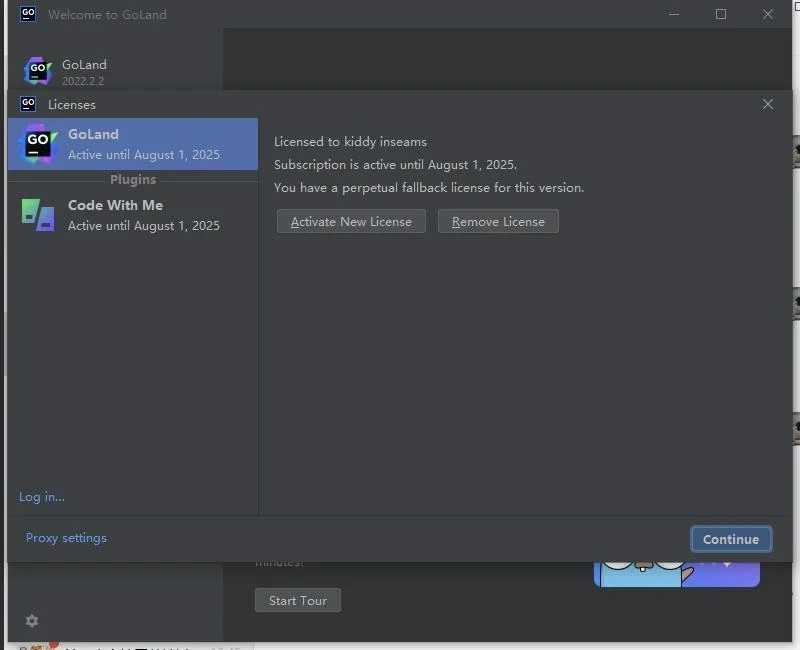Minimize the Welcome to GoLand window

tap(673, 14)
